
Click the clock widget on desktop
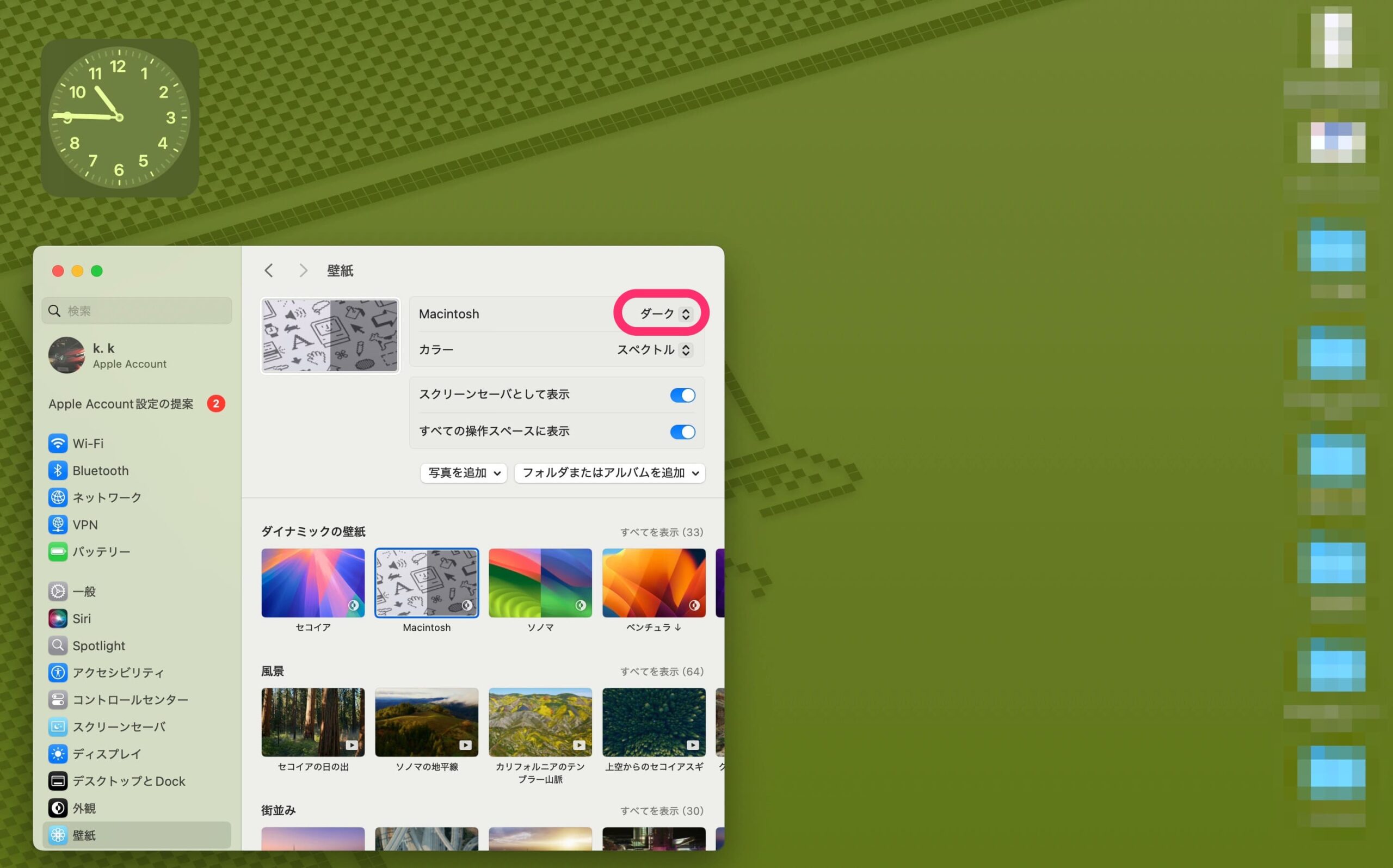click(x=119, y=118)
